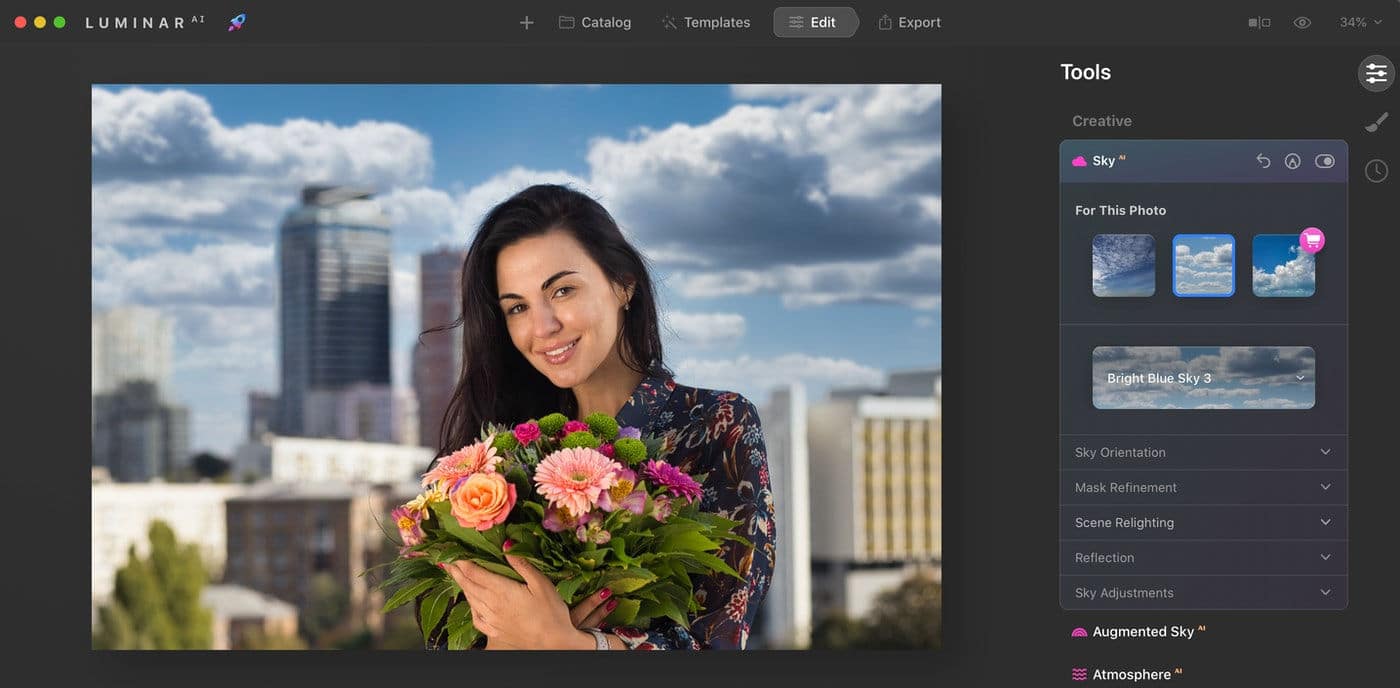Click the Export button
This screenshot has width=1400, height=688.
point(909,22)
